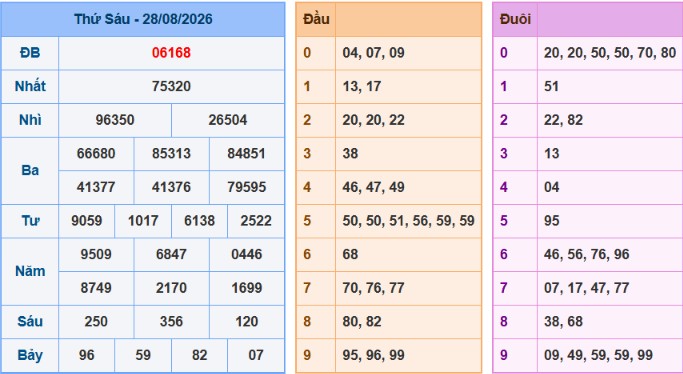Click fourth prize number 6138
683x374 pixels.
click(199, 220)
